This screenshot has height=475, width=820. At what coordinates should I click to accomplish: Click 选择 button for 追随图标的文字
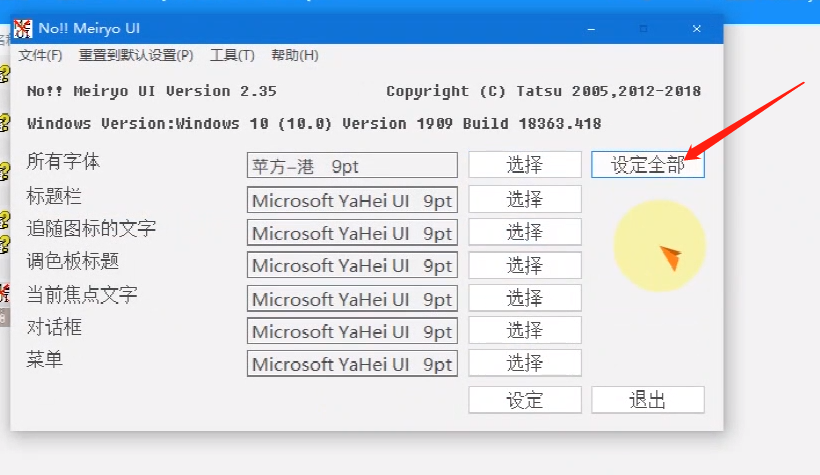click(x=525, y=232)
